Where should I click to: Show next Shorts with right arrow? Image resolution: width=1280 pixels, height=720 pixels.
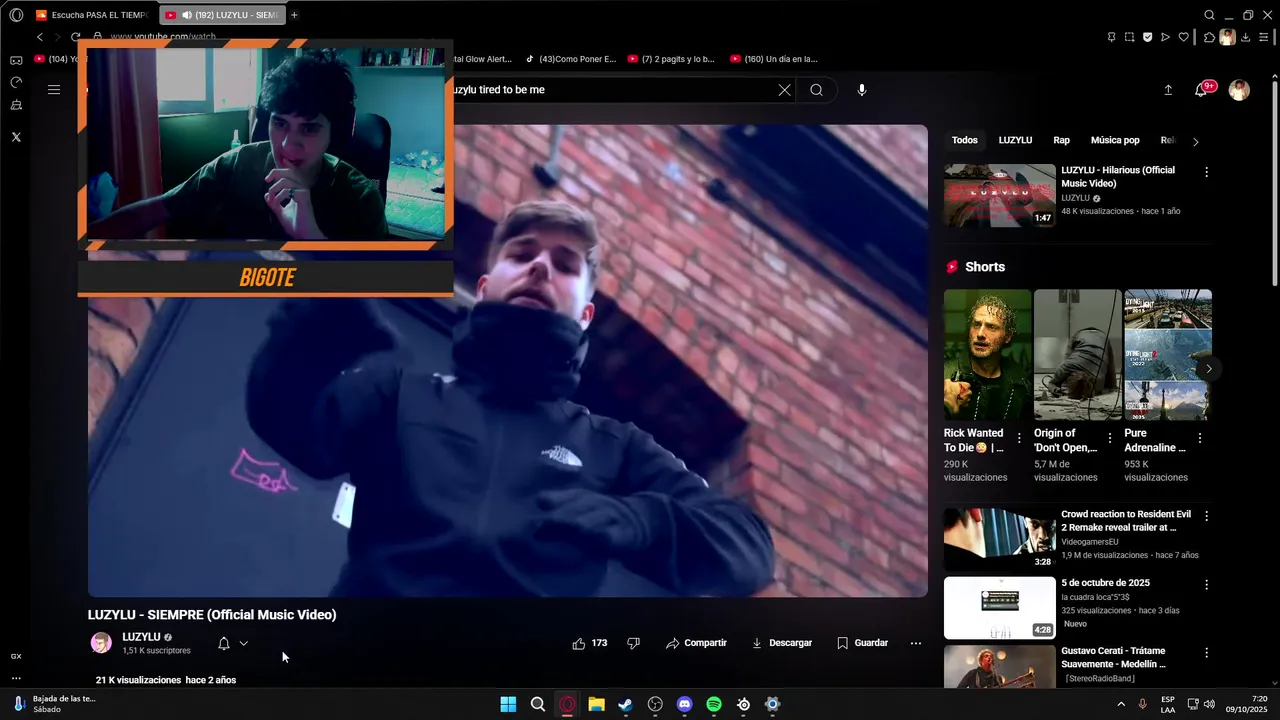(1208, 368)
